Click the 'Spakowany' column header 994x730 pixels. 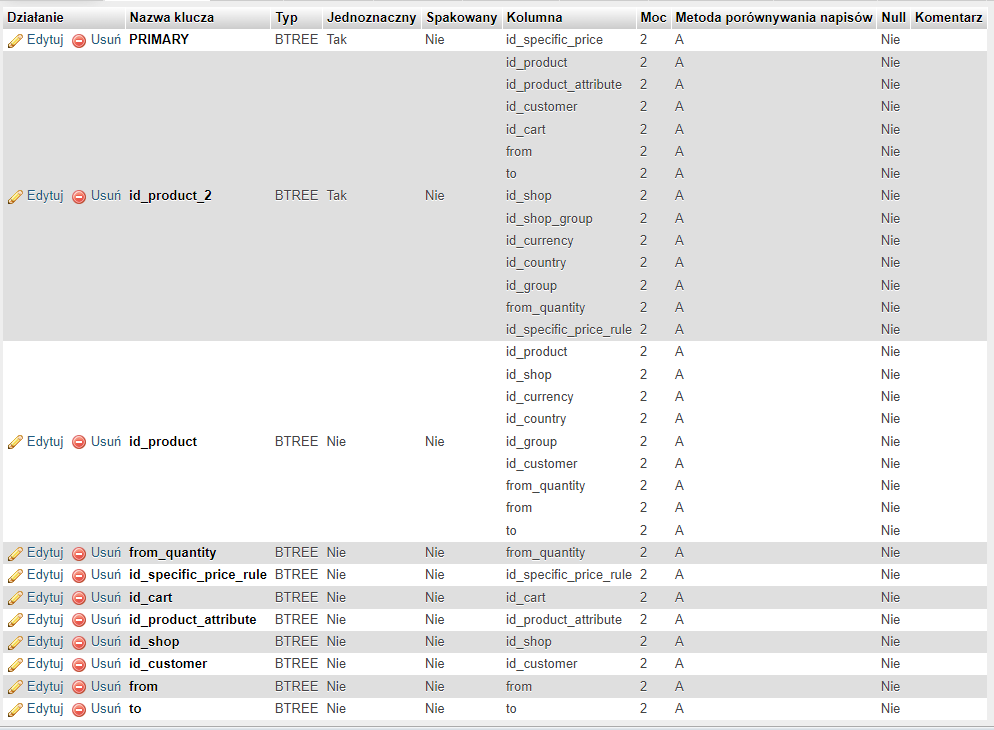[x=462, y=18]
